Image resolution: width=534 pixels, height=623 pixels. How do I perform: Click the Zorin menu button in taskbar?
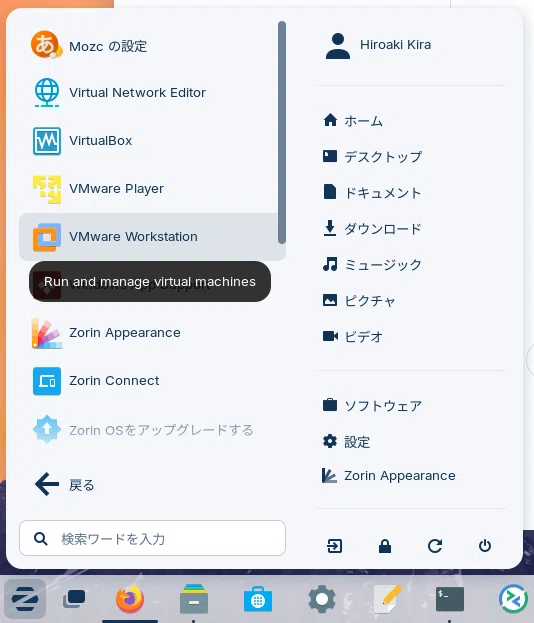pos(25,599)
